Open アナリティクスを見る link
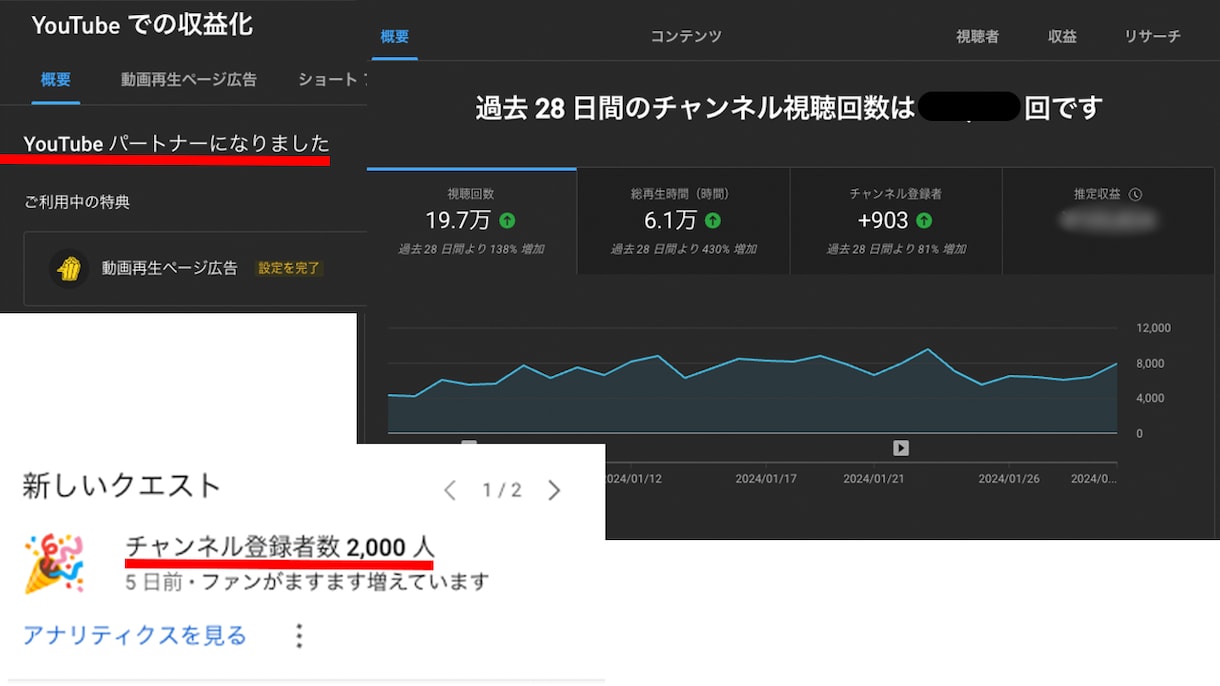The image size is (1220, 686). [x=135, y=635]
